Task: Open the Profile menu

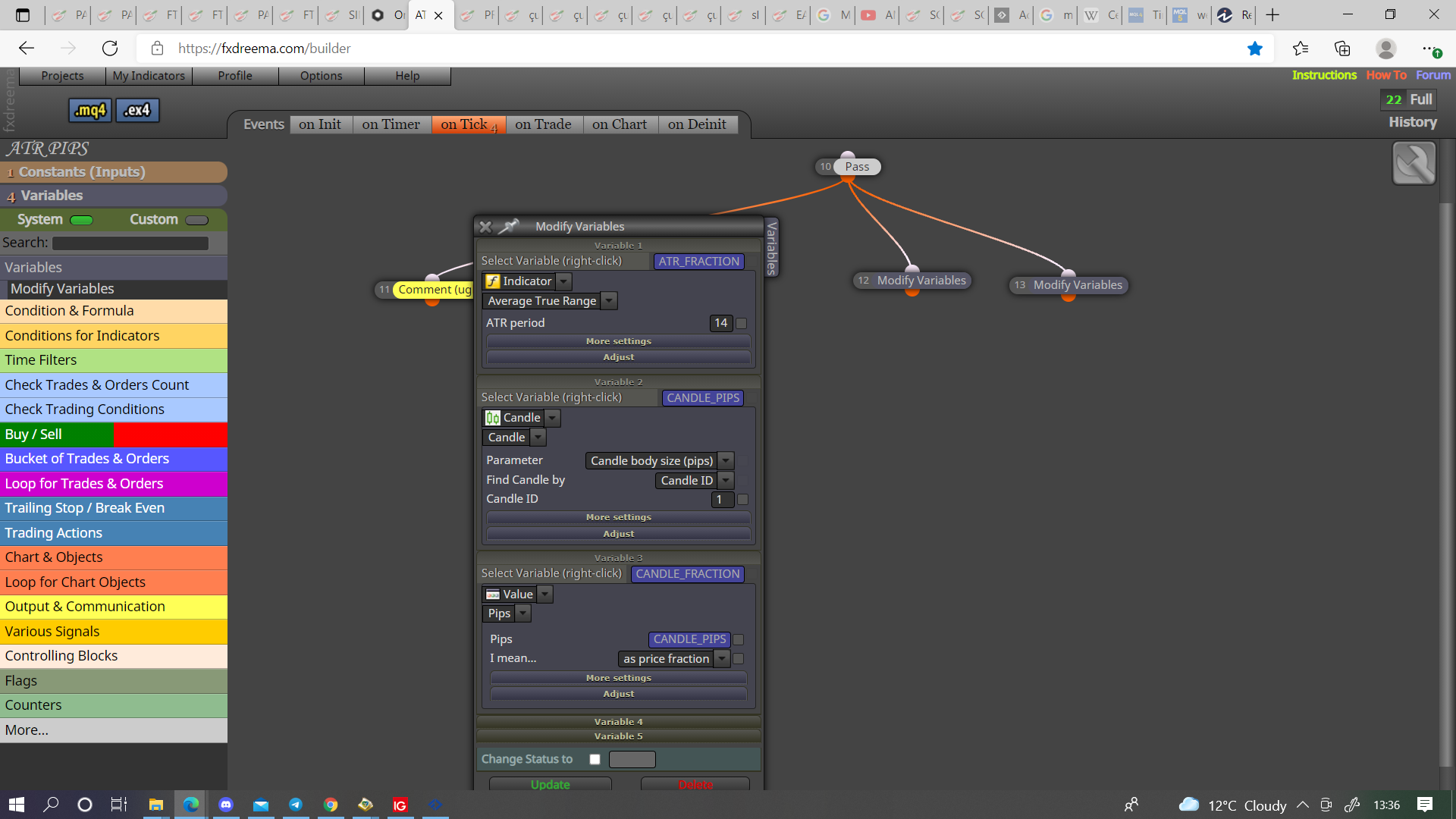Action: click(x=235, y=76)
